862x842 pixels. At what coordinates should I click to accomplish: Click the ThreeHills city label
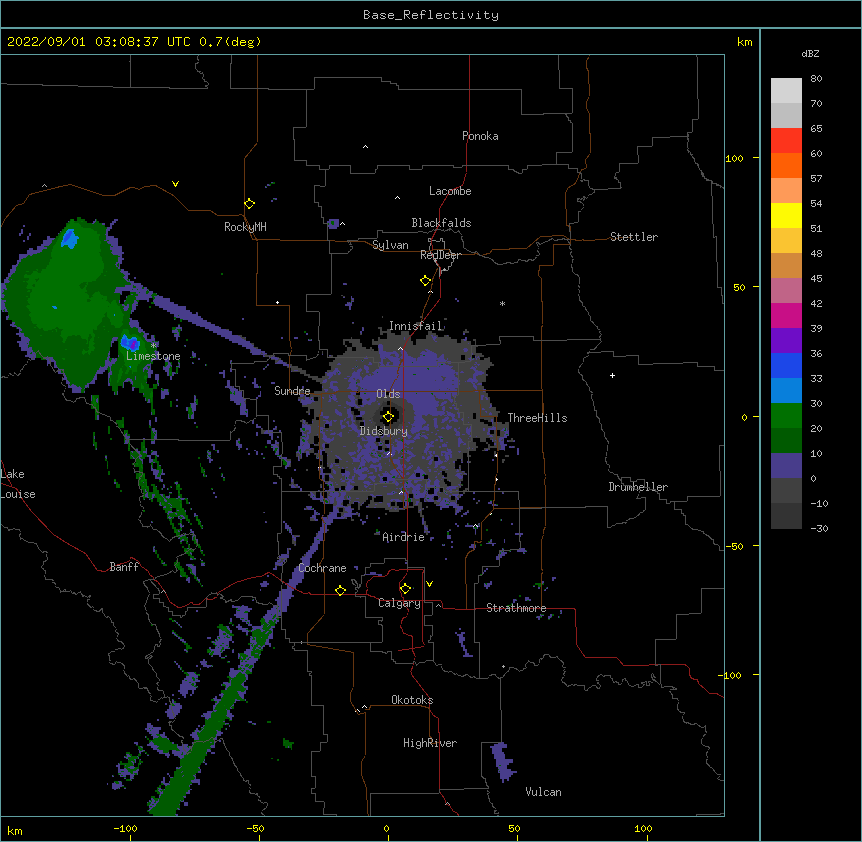click(x=537, y=418)
